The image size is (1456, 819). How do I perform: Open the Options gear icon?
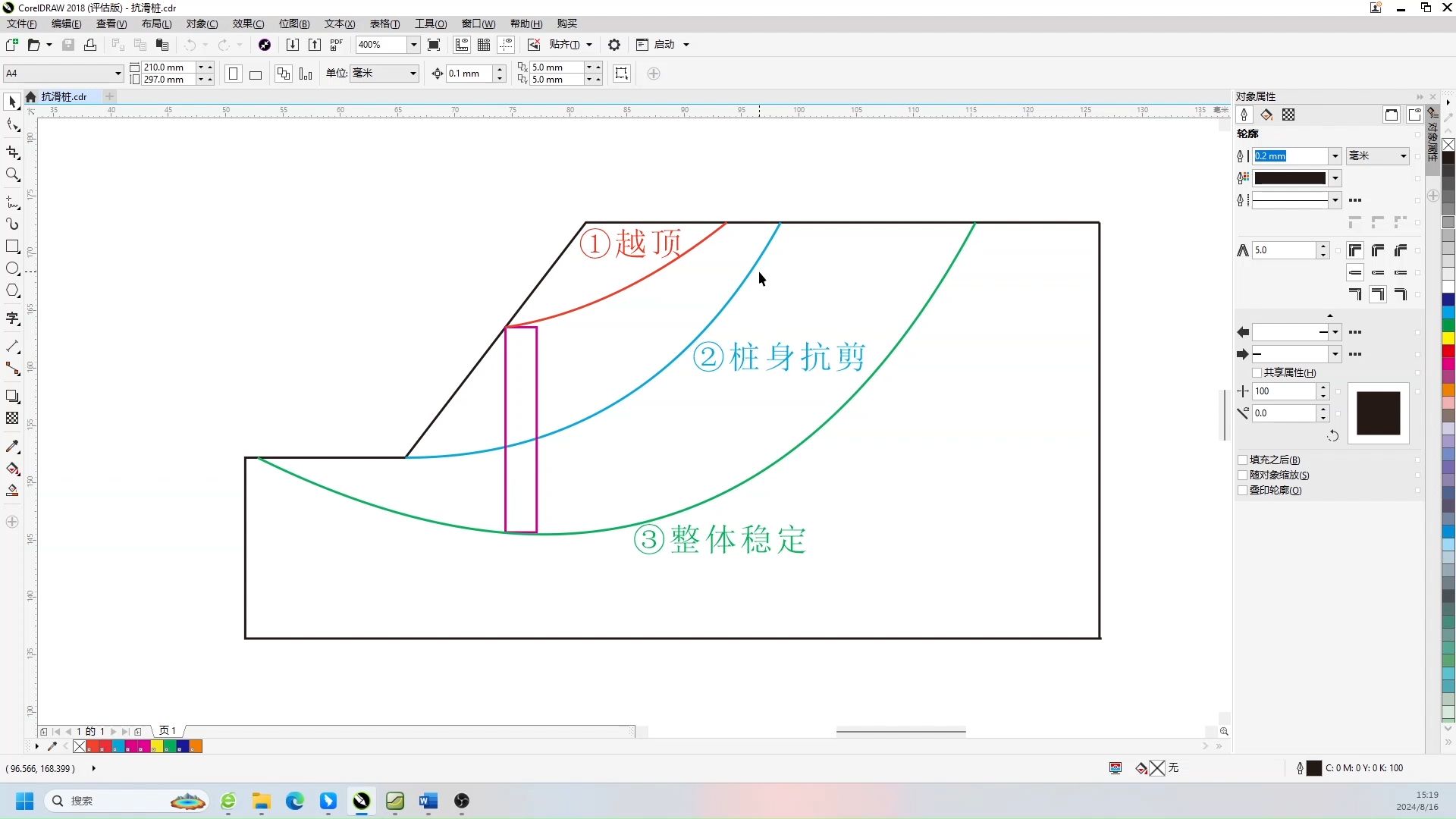[614, 45]
